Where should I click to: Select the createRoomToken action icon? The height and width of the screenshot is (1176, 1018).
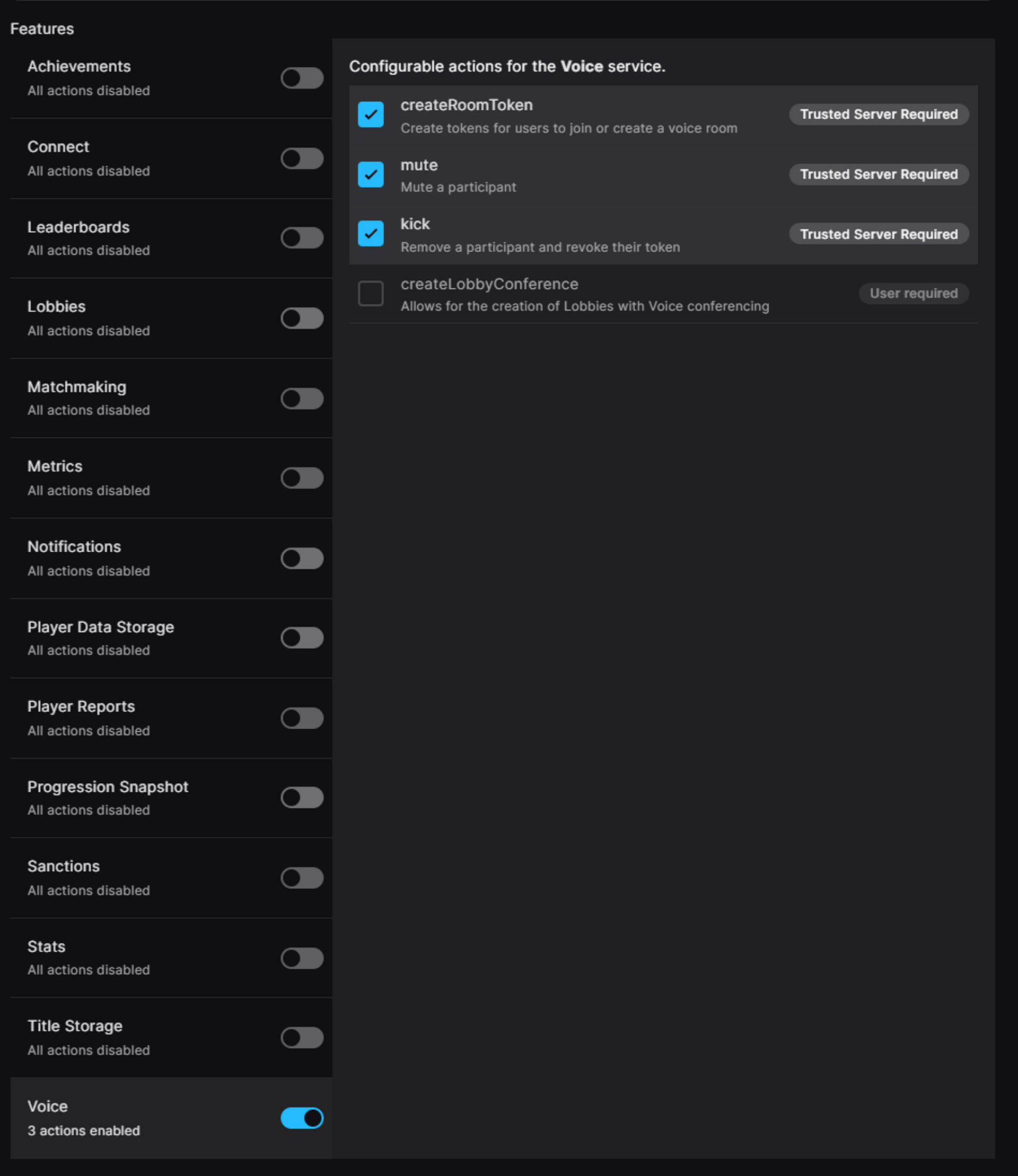(x=370, y=113)
